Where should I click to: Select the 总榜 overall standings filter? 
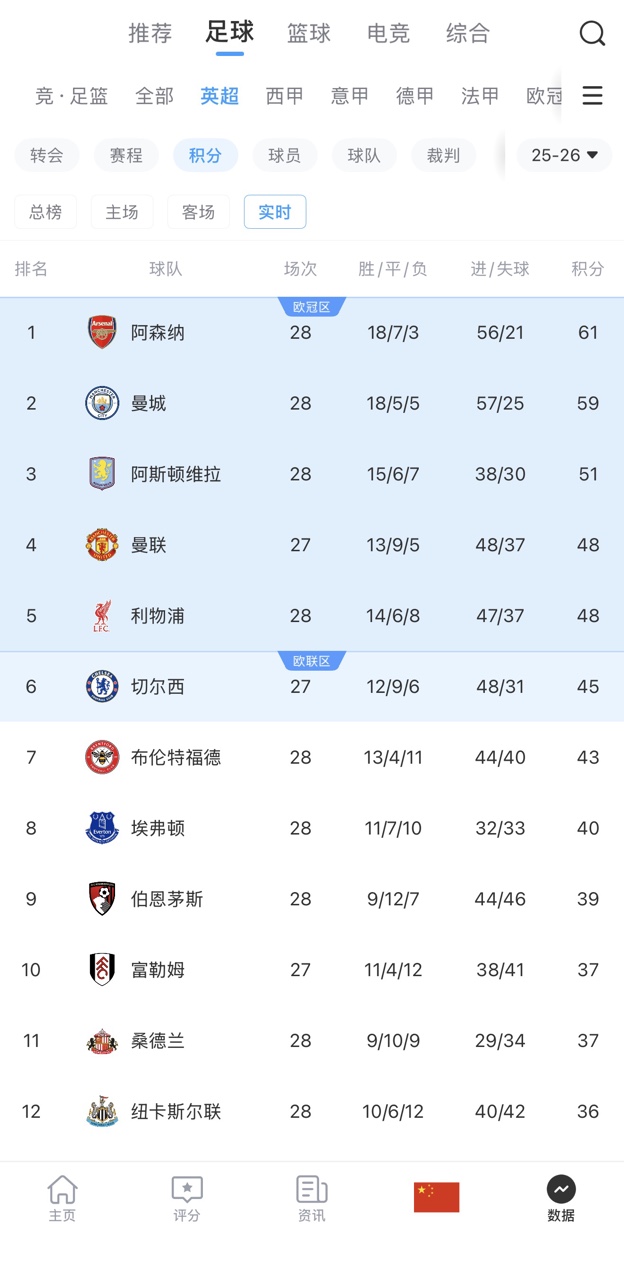coord(45,212)
